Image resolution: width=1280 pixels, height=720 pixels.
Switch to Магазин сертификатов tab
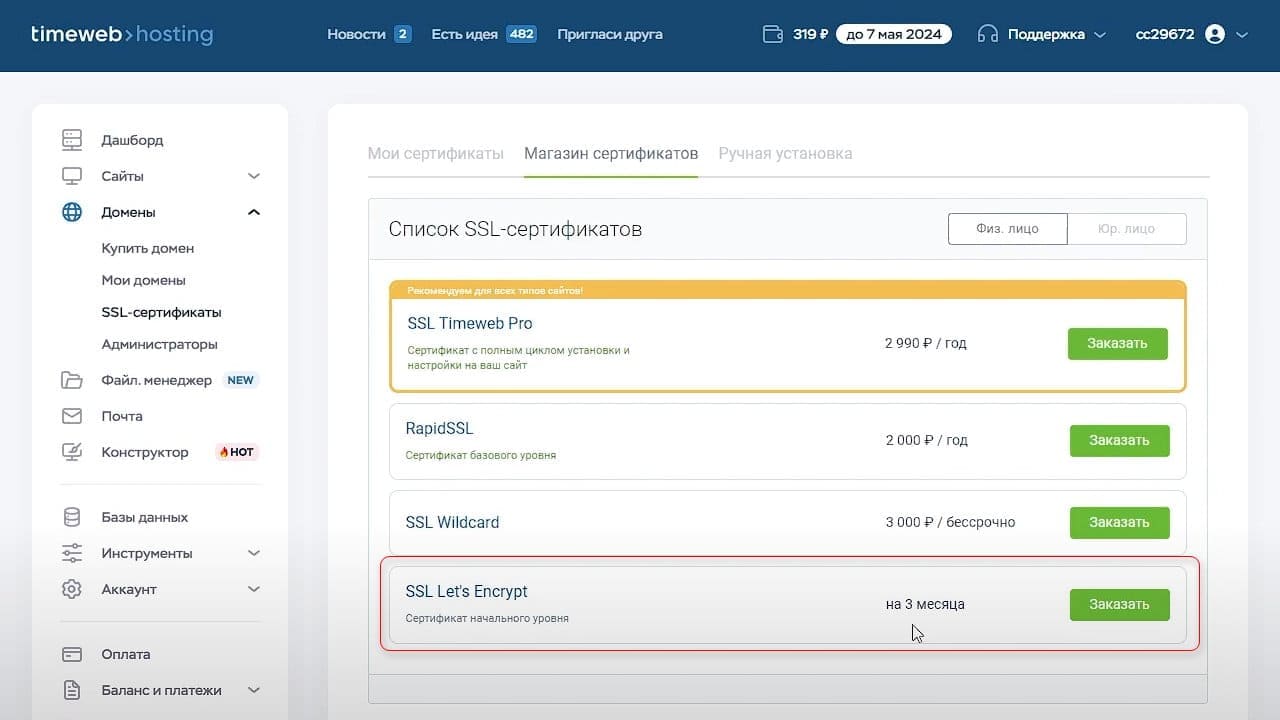[611, 154]
